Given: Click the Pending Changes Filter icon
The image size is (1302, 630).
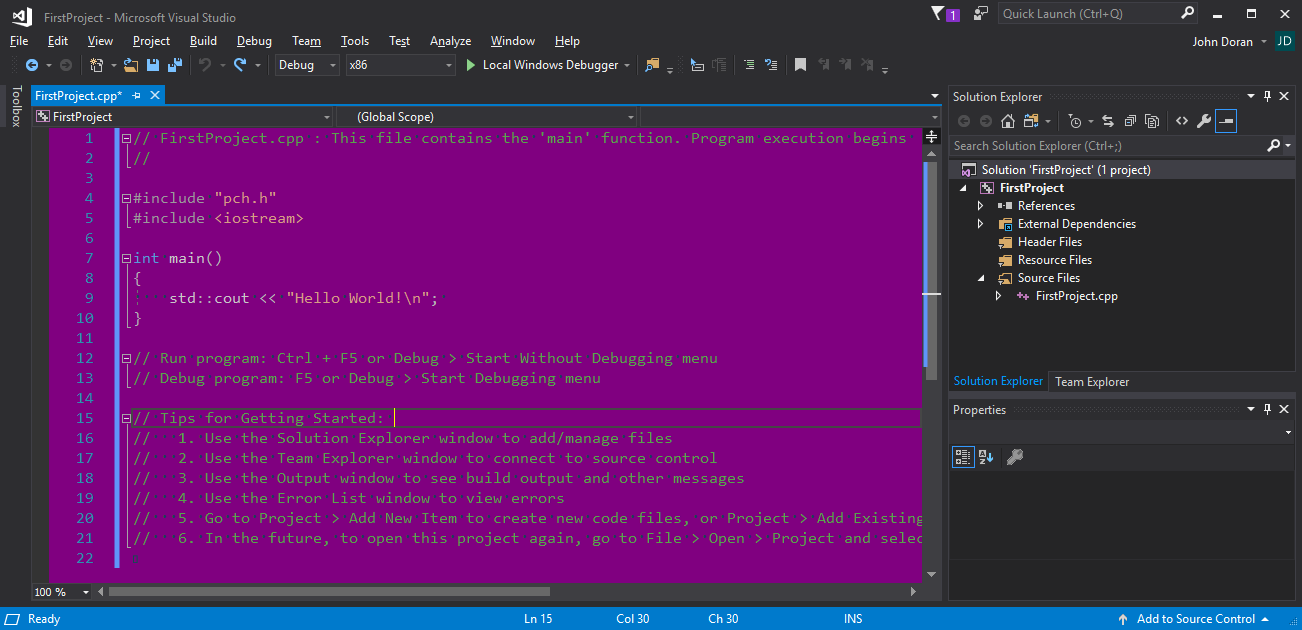Looking at the screenshot, I should click(x=1074, y=121).
